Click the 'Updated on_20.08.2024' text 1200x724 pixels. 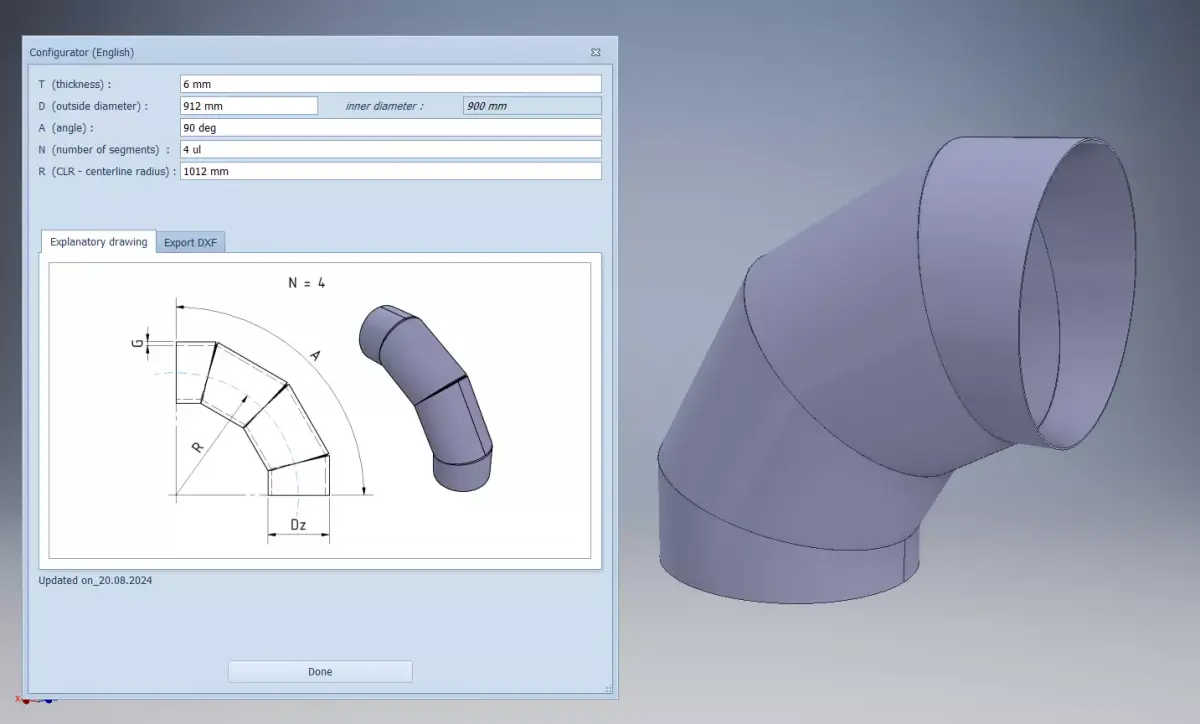[96, 580]
